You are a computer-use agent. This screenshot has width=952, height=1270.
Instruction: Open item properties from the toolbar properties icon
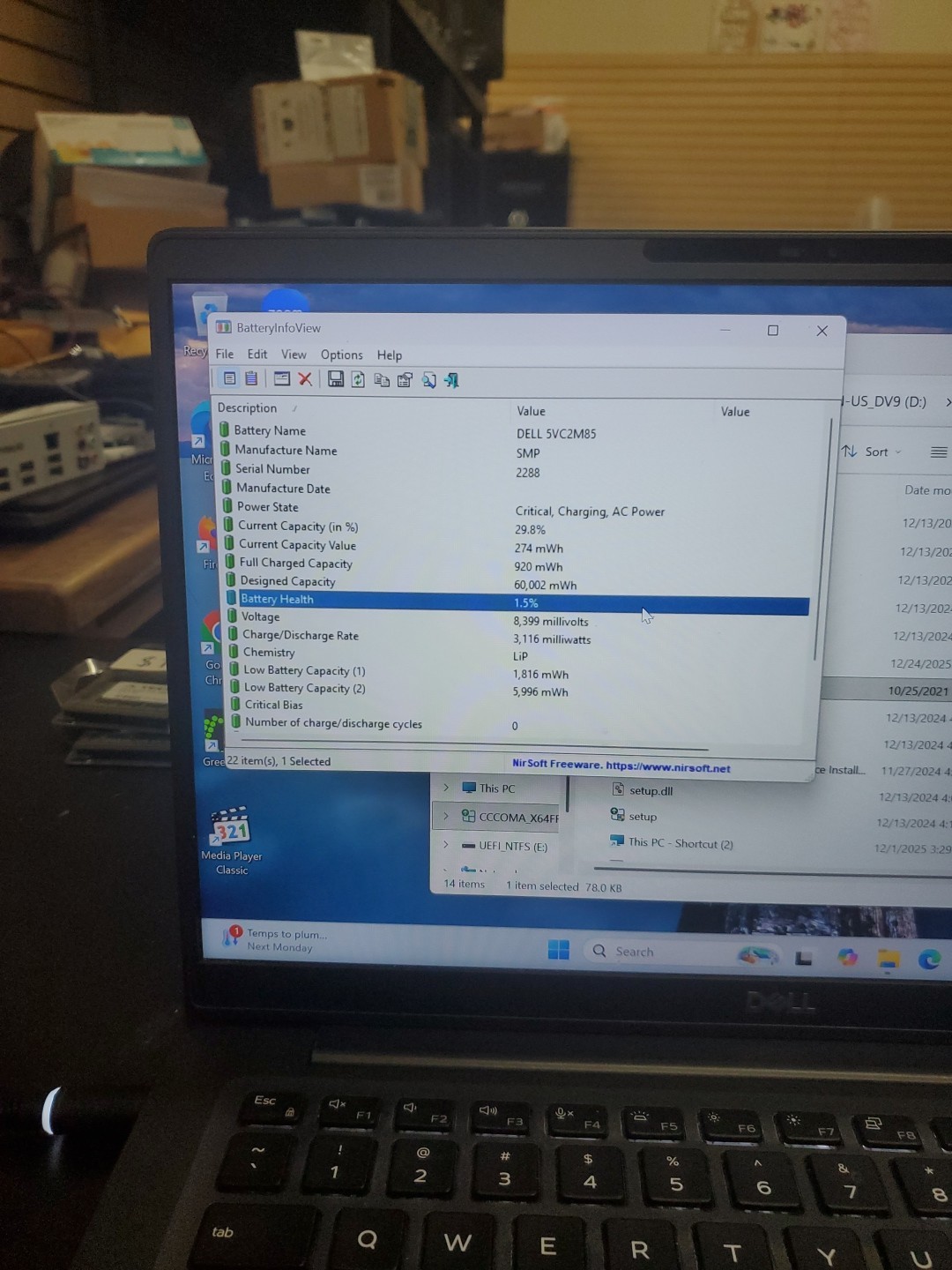405,380
